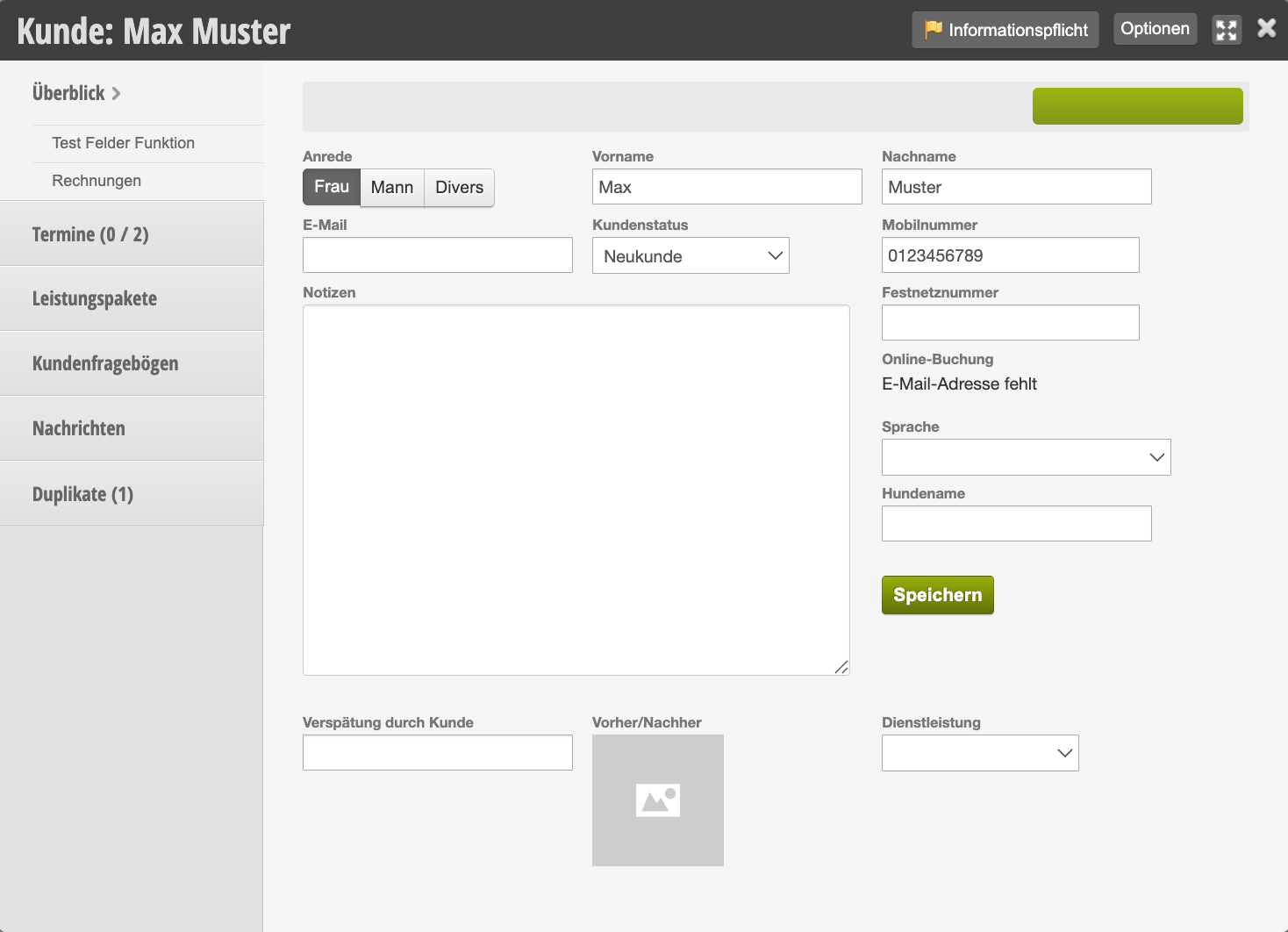Screen dimensions: 1288x932
Task: Click into the E-Mail input field
Action: click(437, 255)
